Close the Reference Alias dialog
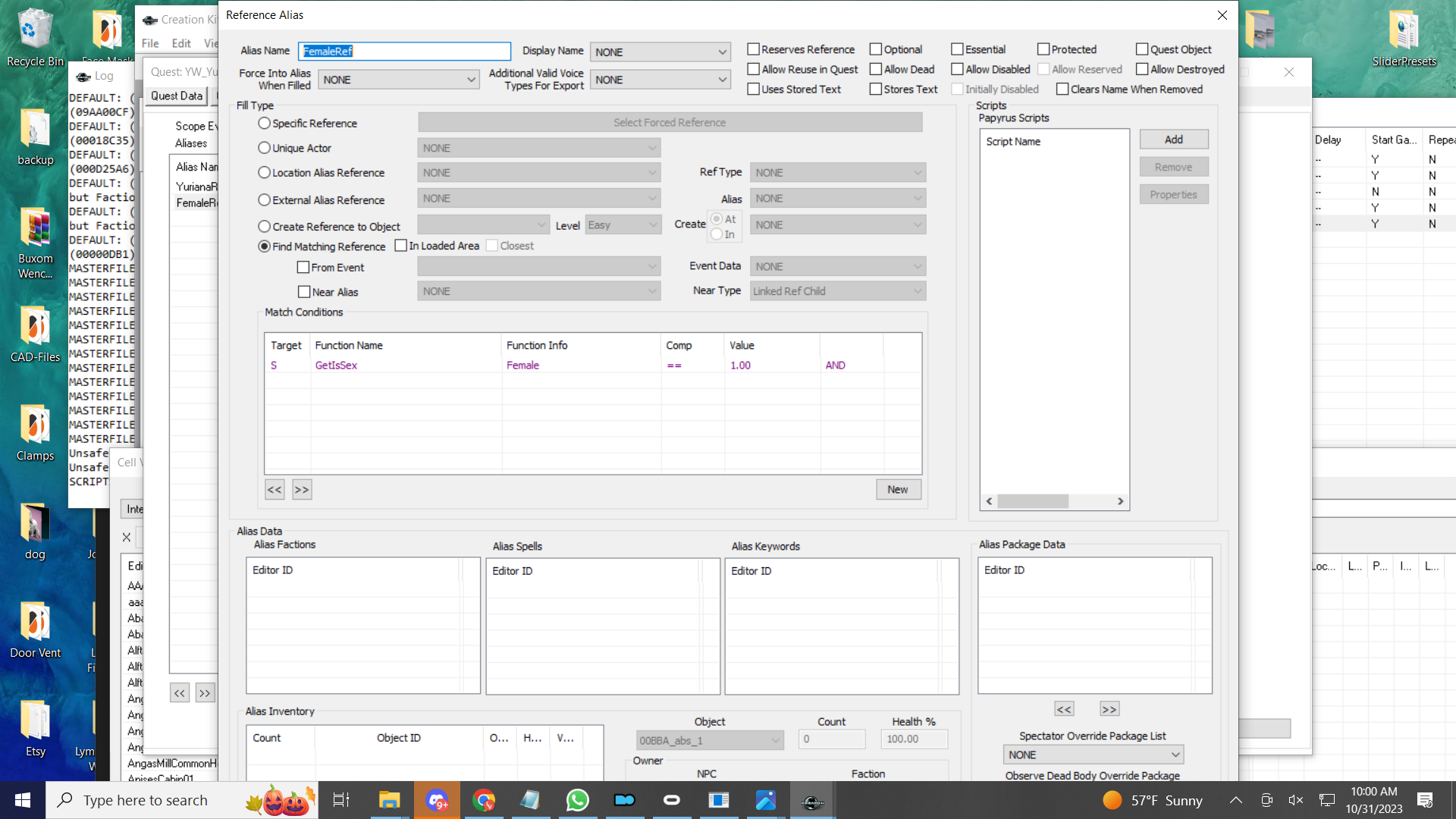Viewport: 1456px width, 819px height. pyautogui.click(x=1222, y=15)
